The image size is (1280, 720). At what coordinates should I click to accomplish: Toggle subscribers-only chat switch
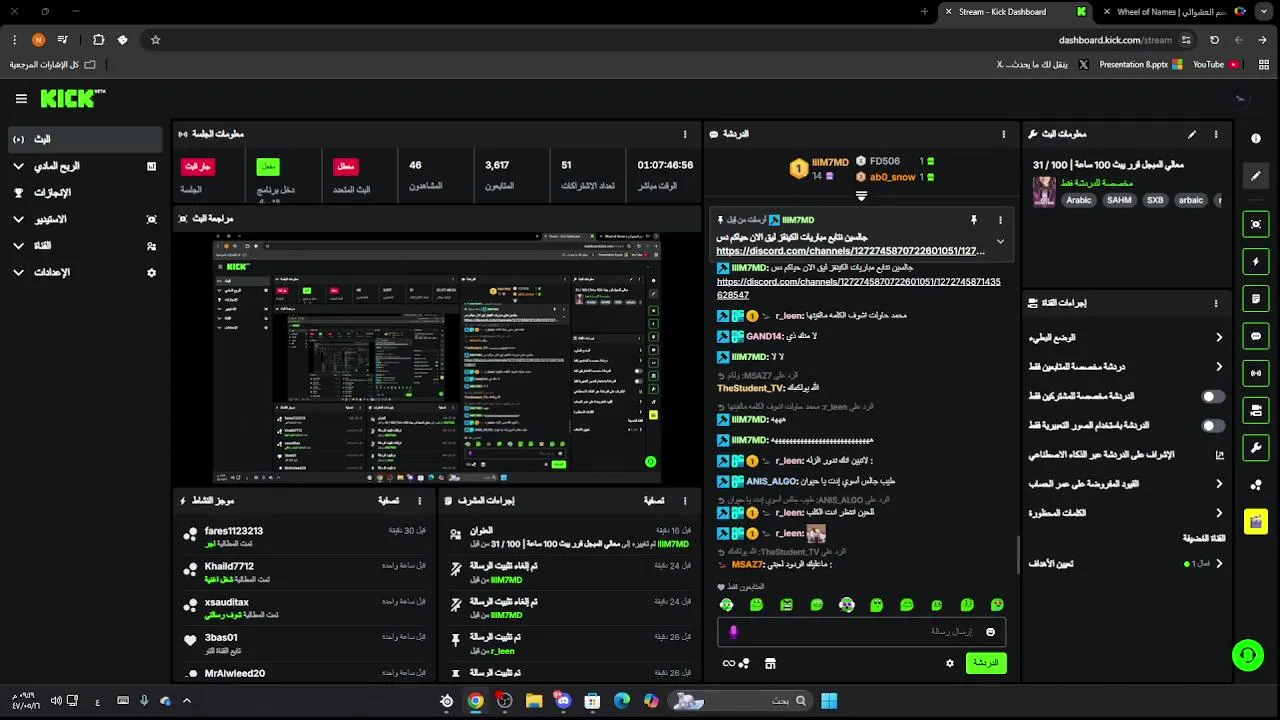(1212, 397)
